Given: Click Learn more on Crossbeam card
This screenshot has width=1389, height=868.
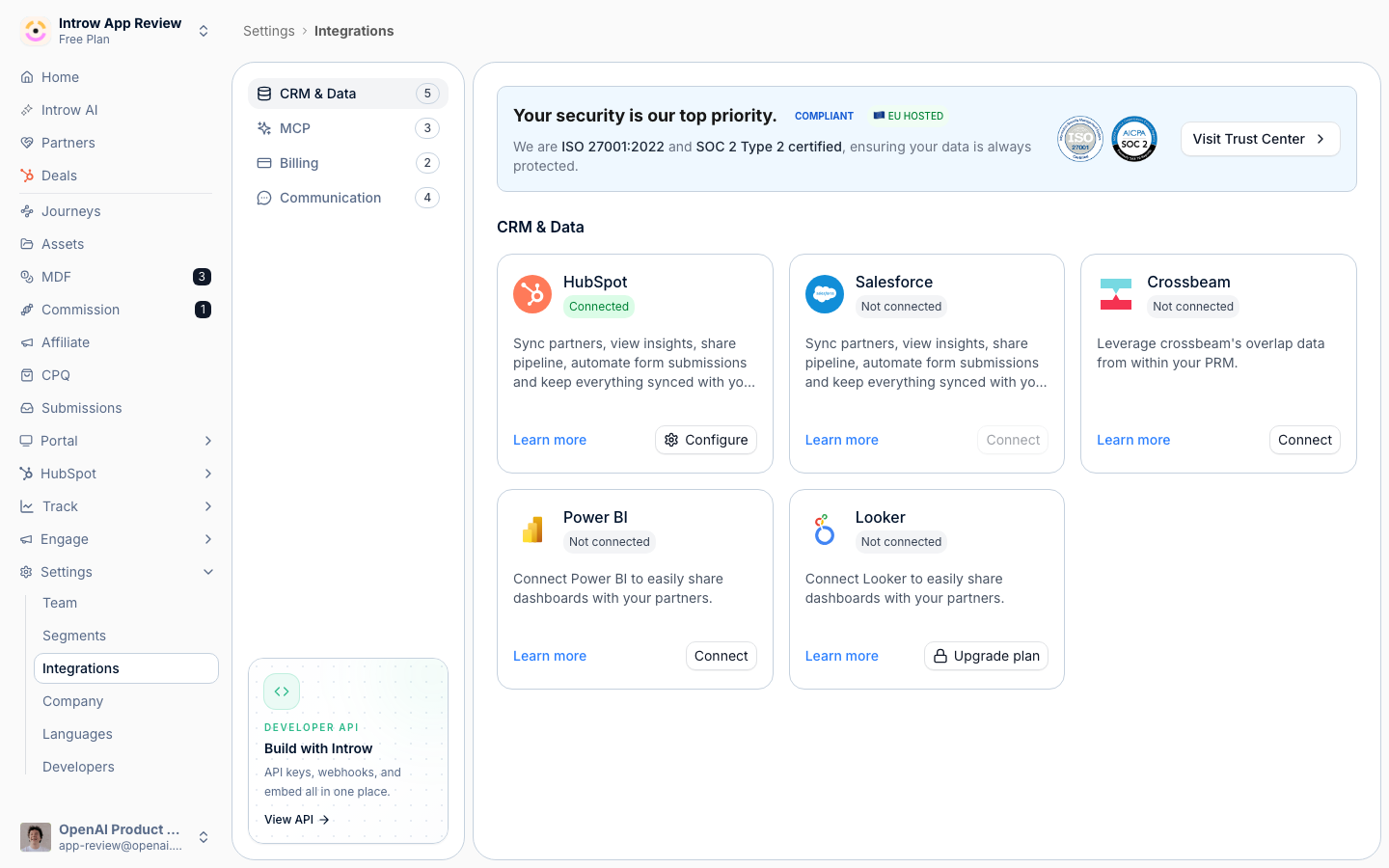Looking at the screenshot, I should pos(1133,440).
